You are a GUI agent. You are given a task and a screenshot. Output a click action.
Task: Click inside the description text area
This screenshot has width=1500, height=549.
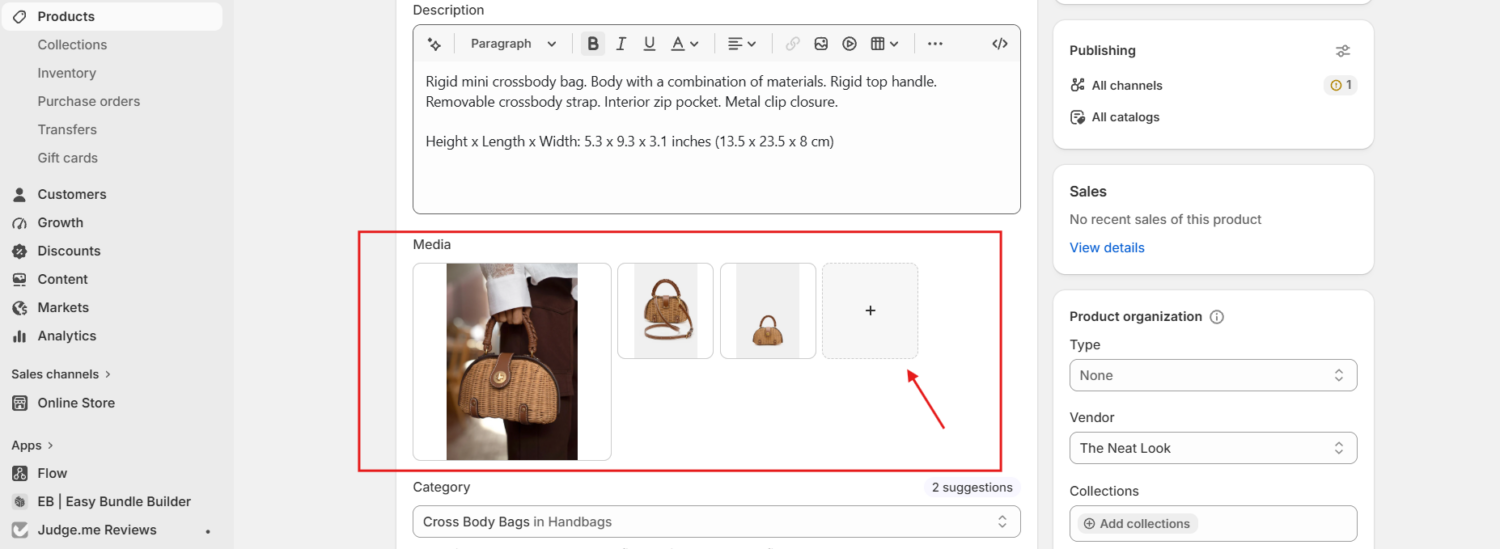716,138
